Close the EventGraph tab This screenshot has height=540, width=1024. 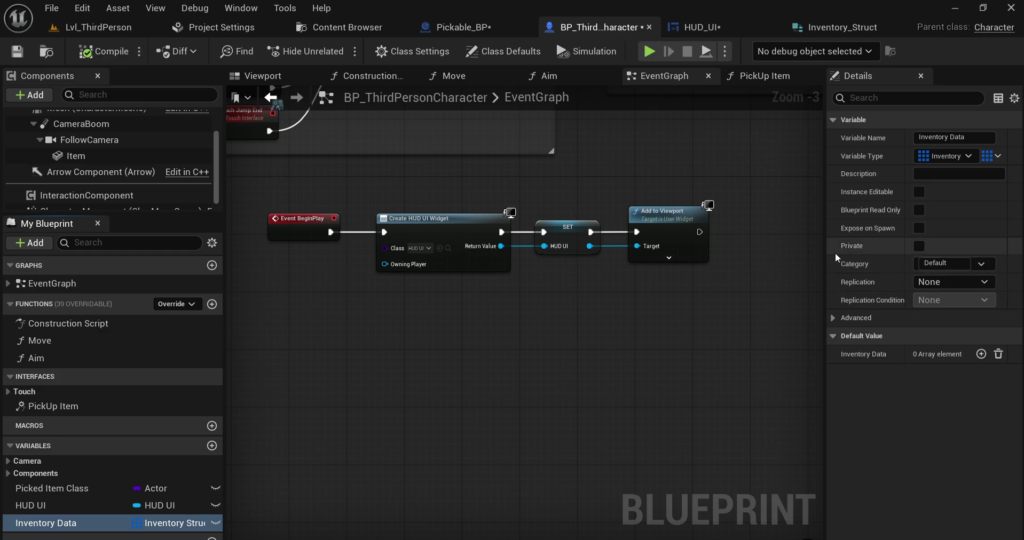708,76
